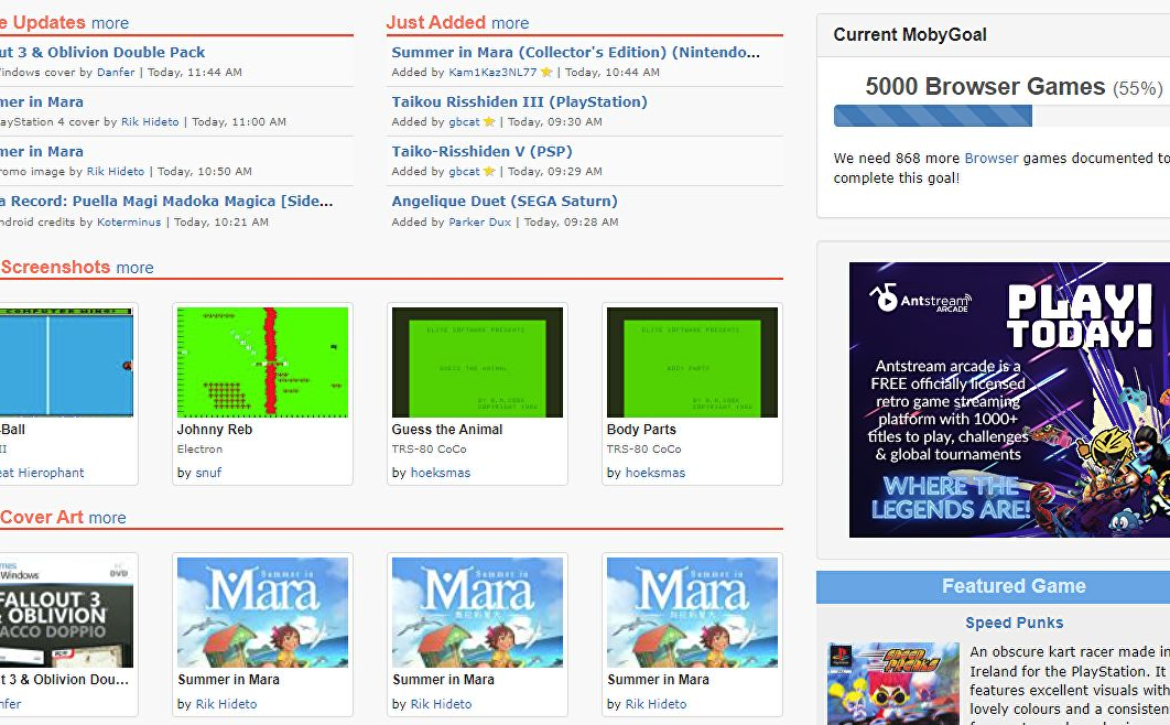Screen dimensions: 1170x725
Task: View Rik Hideto's profile at 10:50 AM update
Action: click(x=116, y=171)
